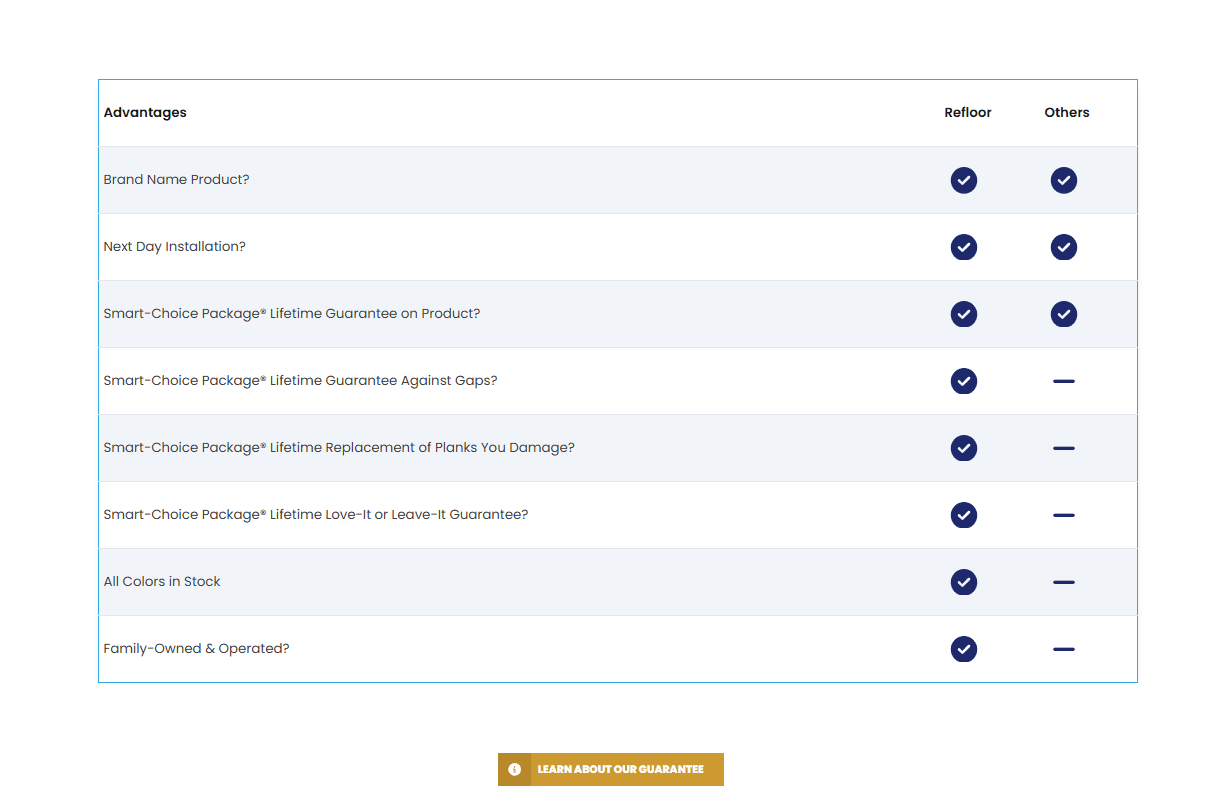This screenshot has width=1224, height=808.
Task: Click Refloor checkmark for Brand Name Product
Action: click(x=963, y=180)
